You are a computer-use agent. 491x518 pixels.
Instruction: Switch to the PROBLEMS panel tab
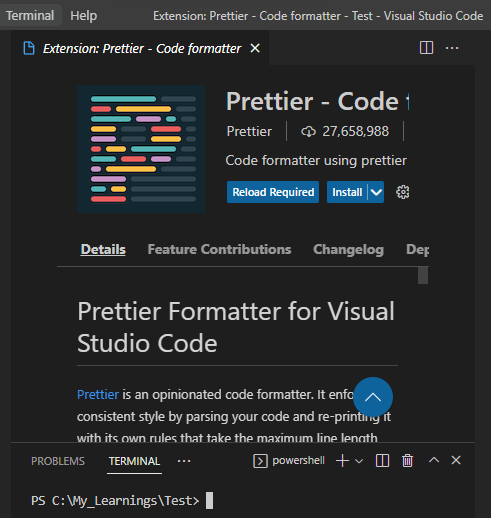58,461
